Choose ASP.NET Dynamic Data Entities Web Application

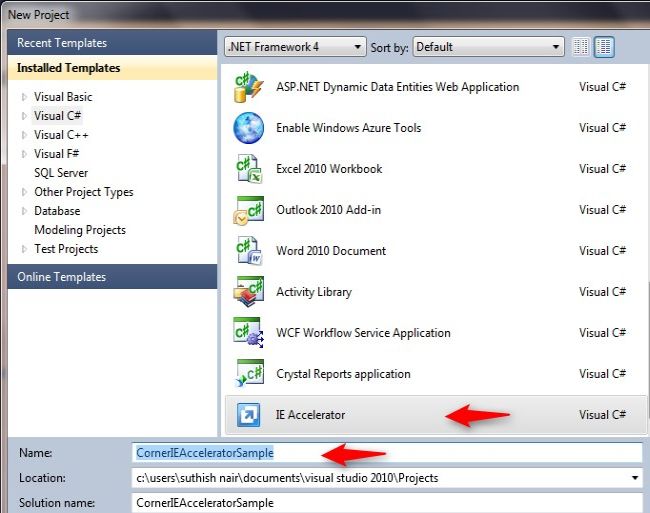click(398, 87)
